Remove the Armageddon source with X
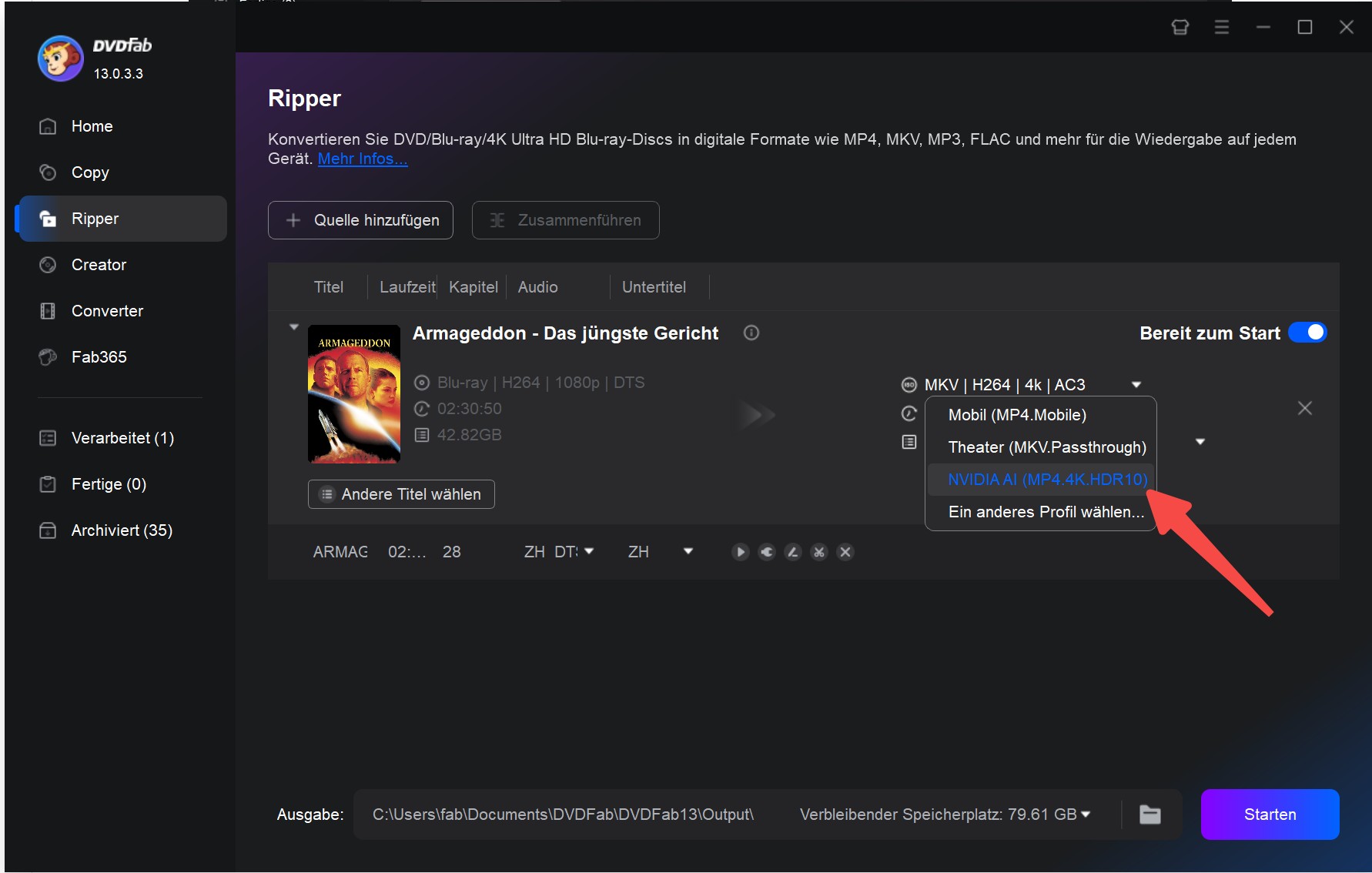The width and height of the screenshot is (1372, 873). tap(1305, 408)
